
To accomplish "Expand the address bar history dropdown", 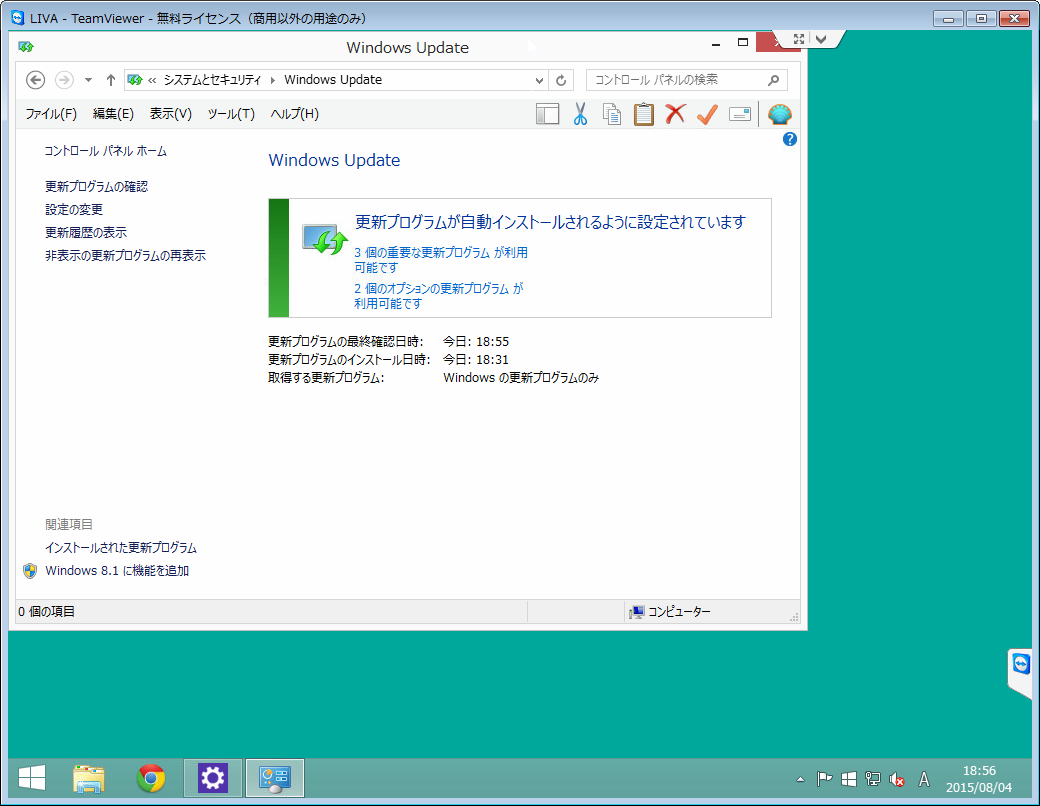I will coord(539,80).
